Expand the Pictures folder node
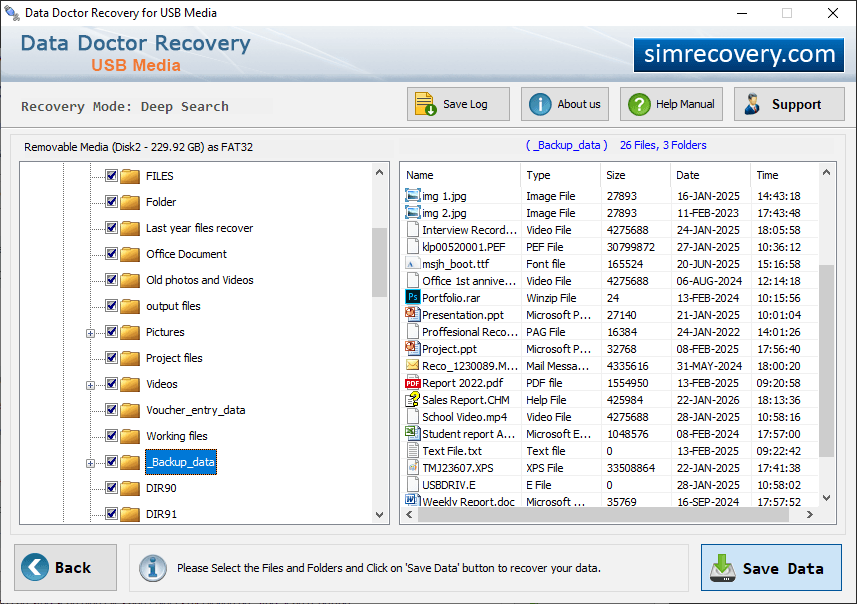This screenshot has height=604, width=857. (x=90, y=333)
